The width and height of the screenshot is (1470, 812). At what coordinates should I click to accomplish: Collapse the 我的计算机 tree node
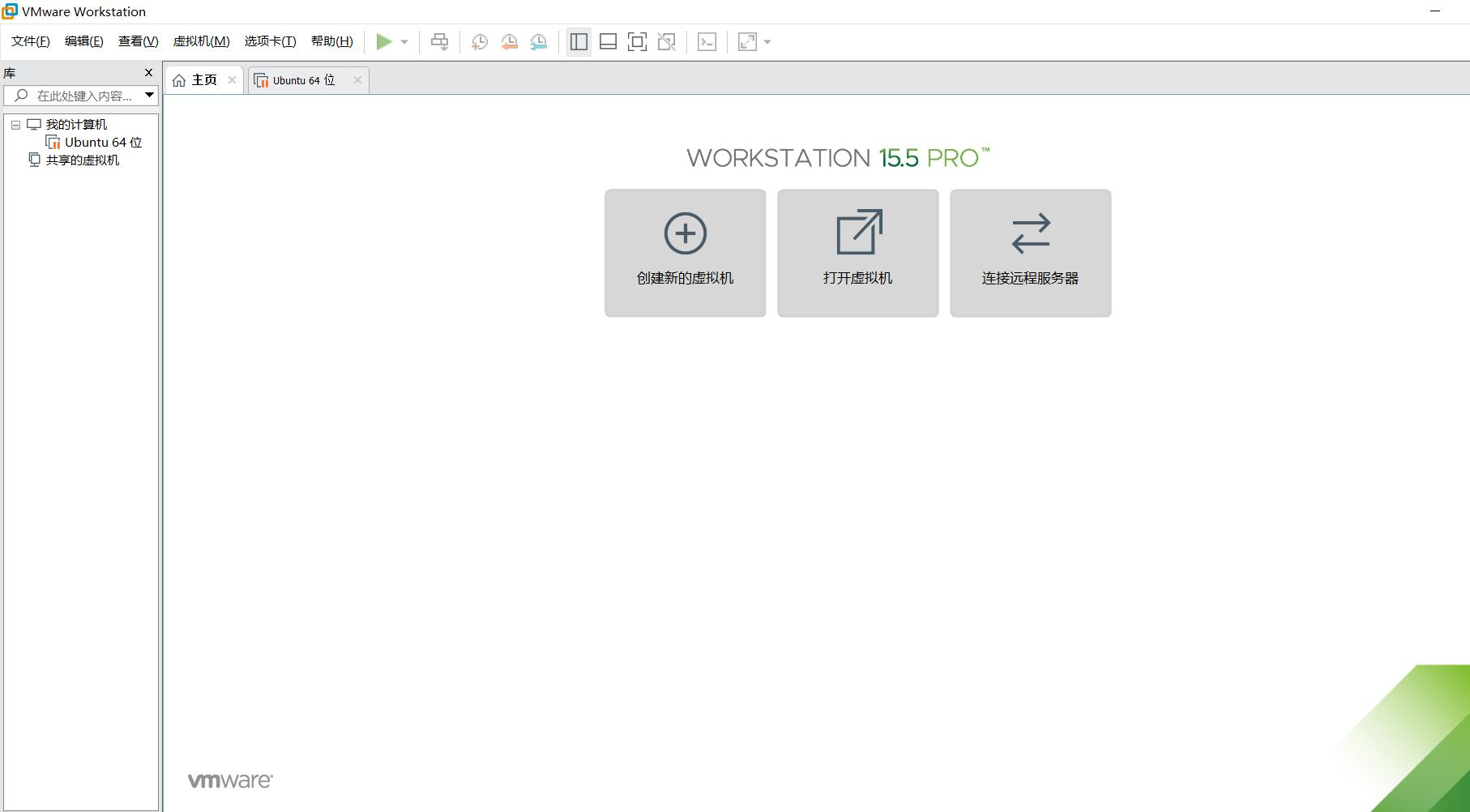click(x=15, y=125)
